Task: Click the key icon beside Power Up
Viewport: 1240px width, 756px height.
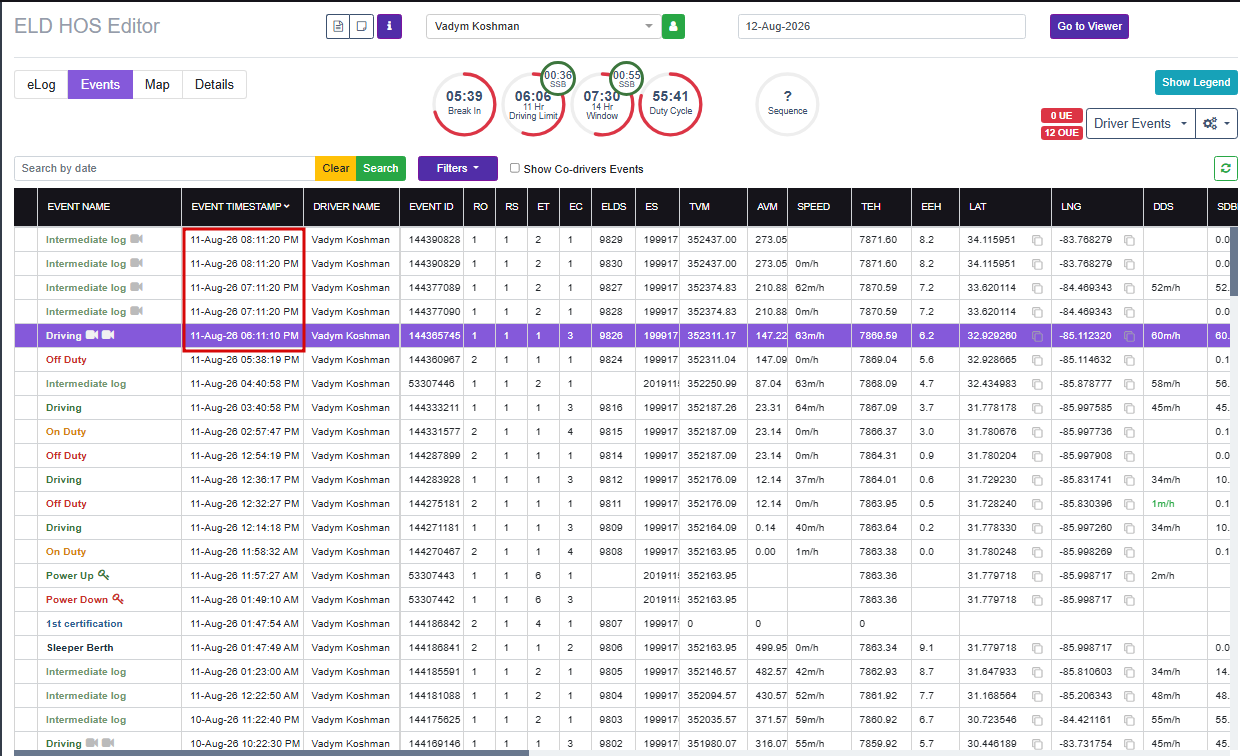Action: tap(104, 575)
